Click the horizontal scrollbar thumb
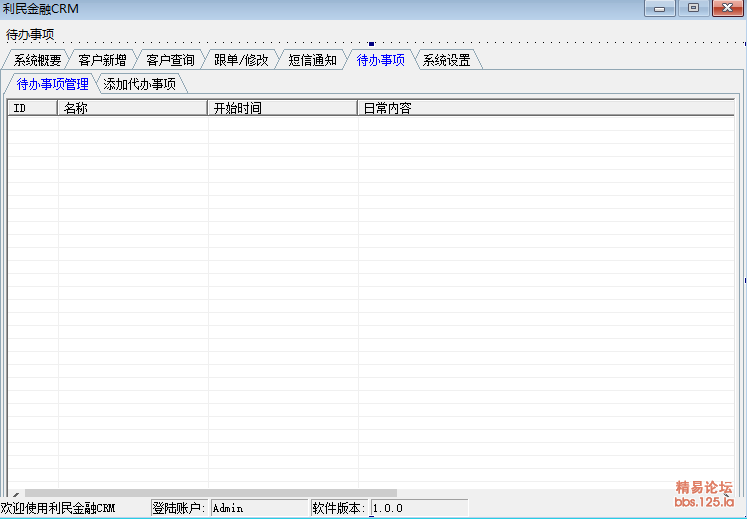This screenshot has width=747, height=519. click(x=211, y=493)
